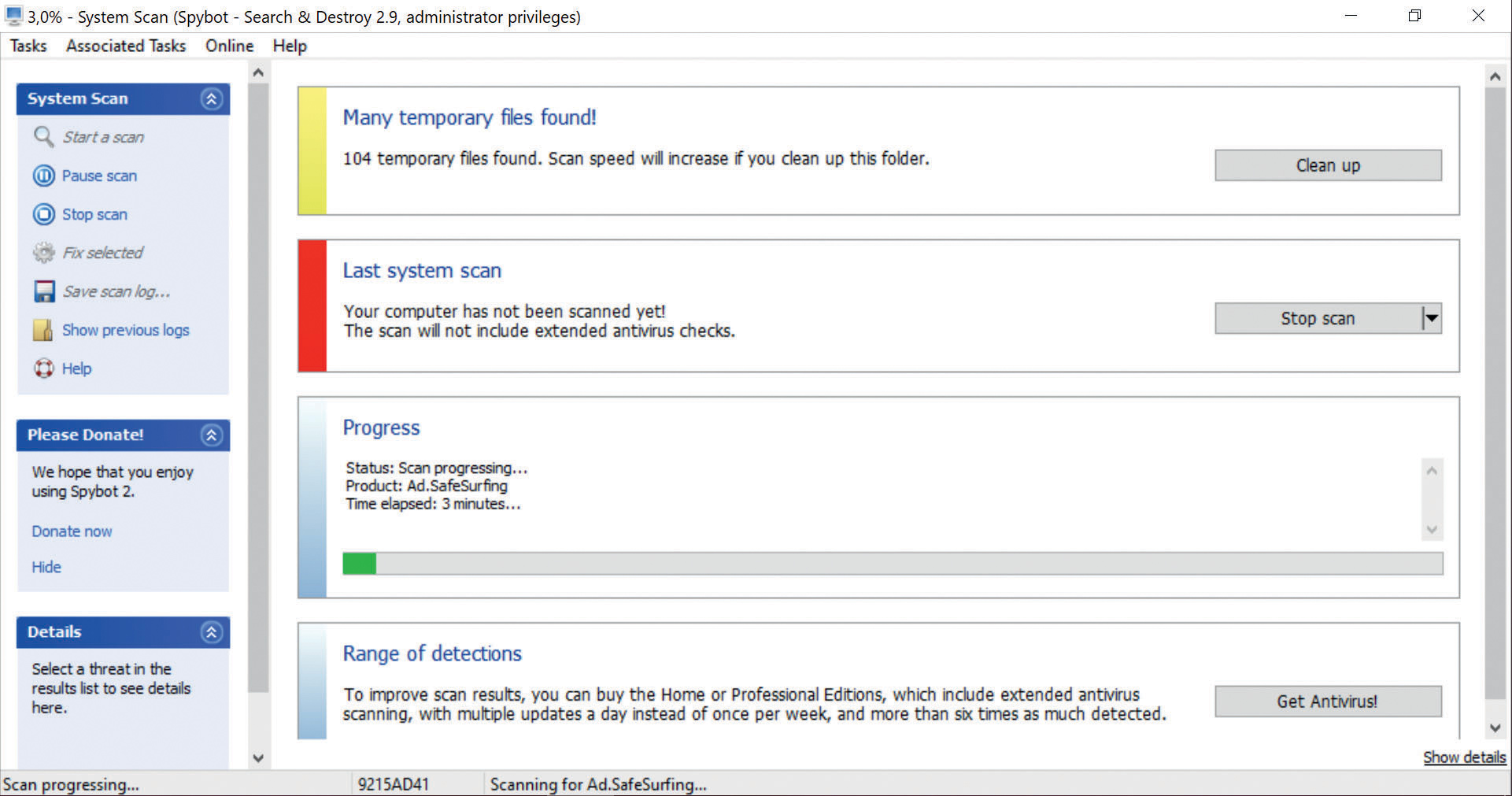
Task: Click the main panel vertical scrollbar thumb
Action: point(1495,393)
